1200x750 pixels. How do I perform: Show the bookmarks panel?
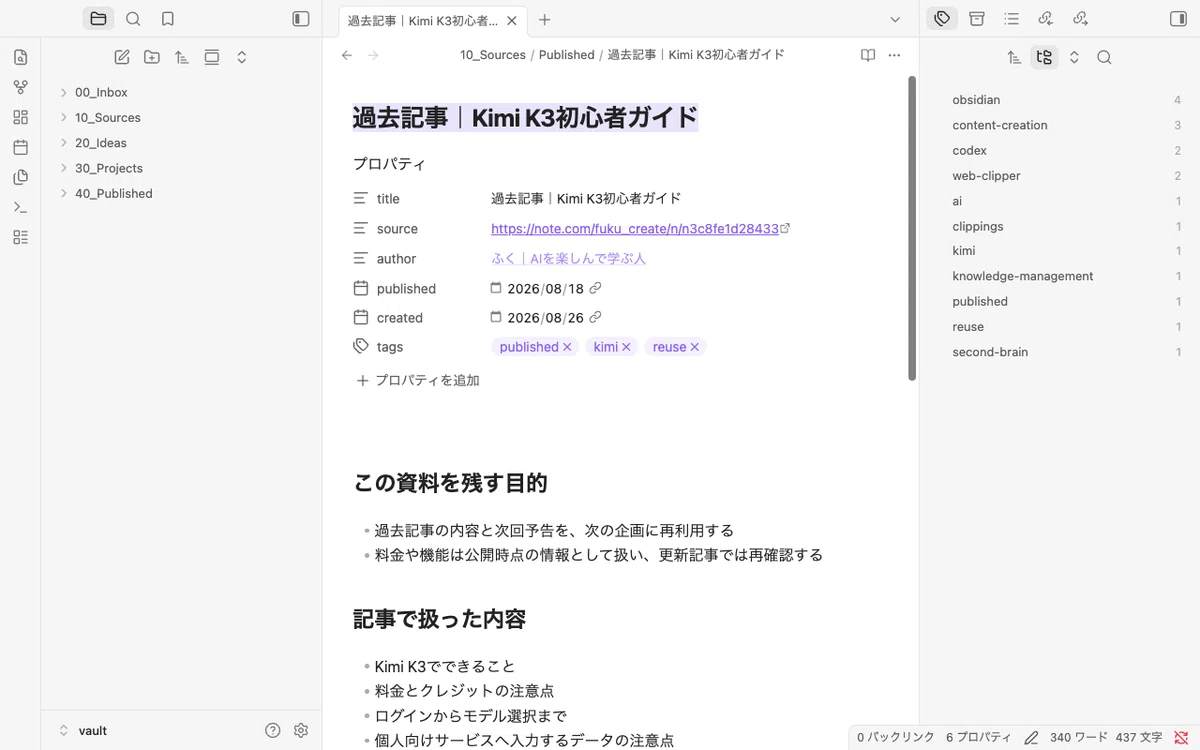[168, 19]
